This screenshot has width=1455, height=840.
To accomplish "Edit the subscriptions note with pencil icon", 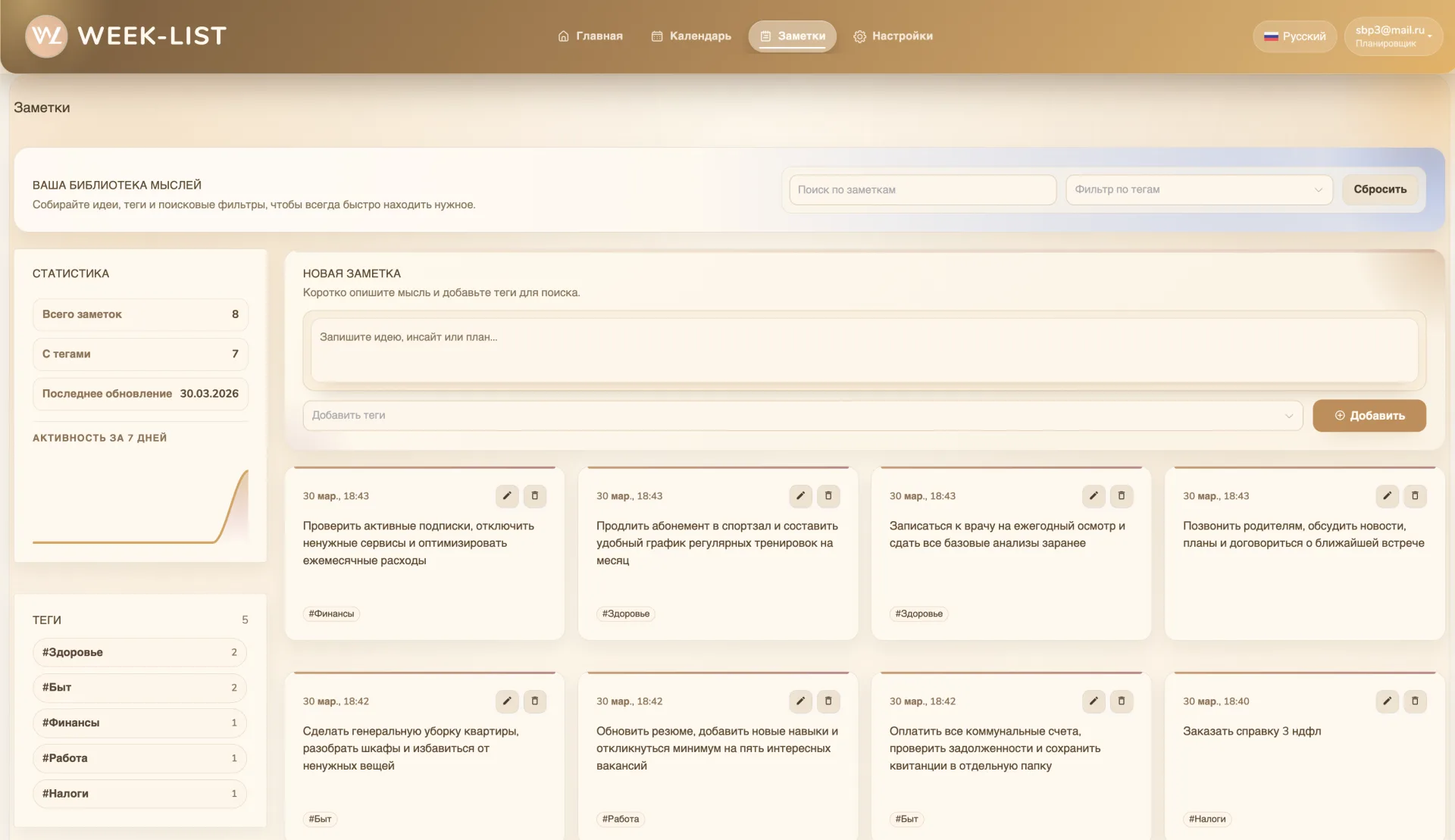I will click(x=507, y=496).
